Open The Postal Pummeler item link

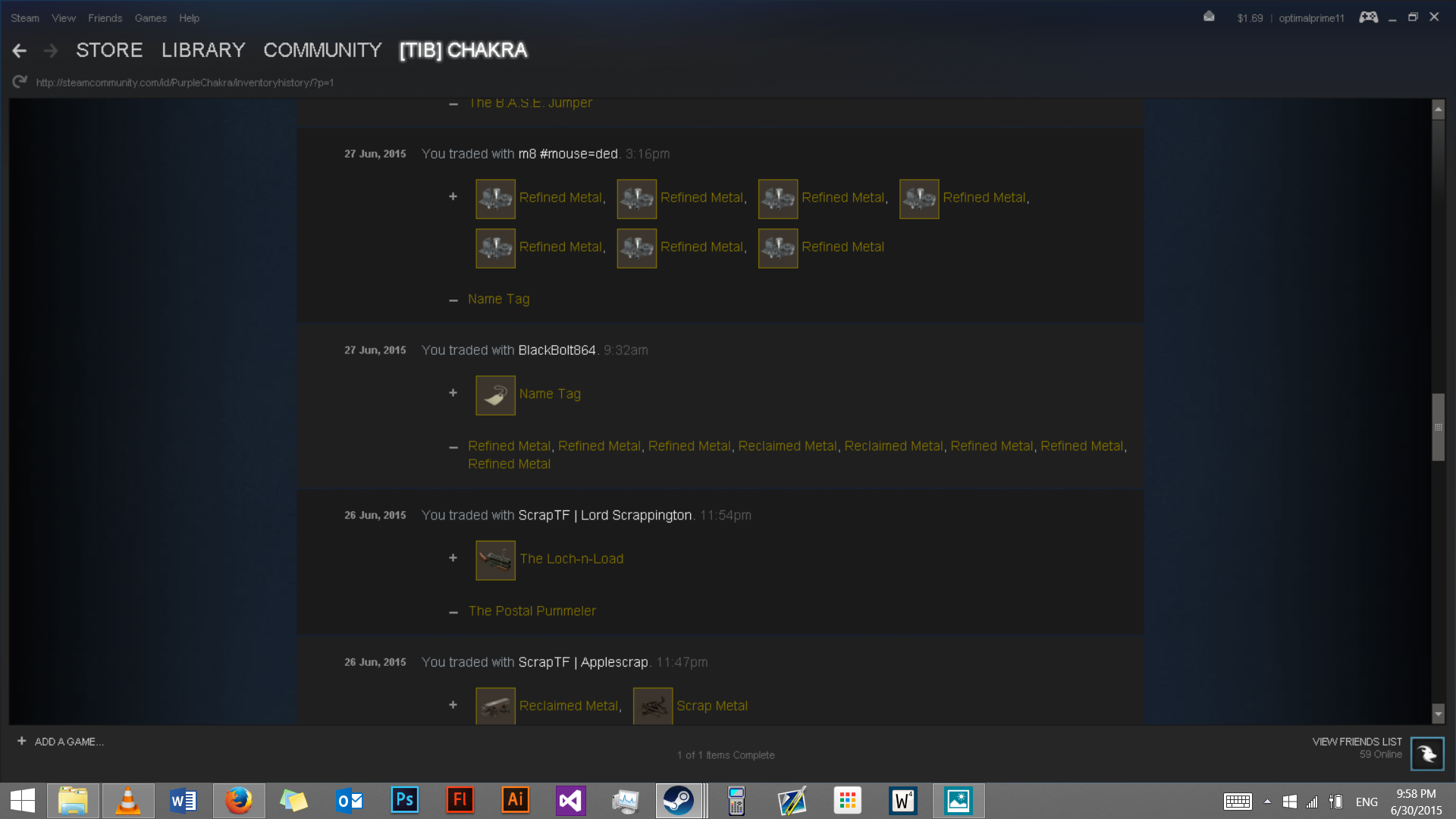(x=532, y=610)
